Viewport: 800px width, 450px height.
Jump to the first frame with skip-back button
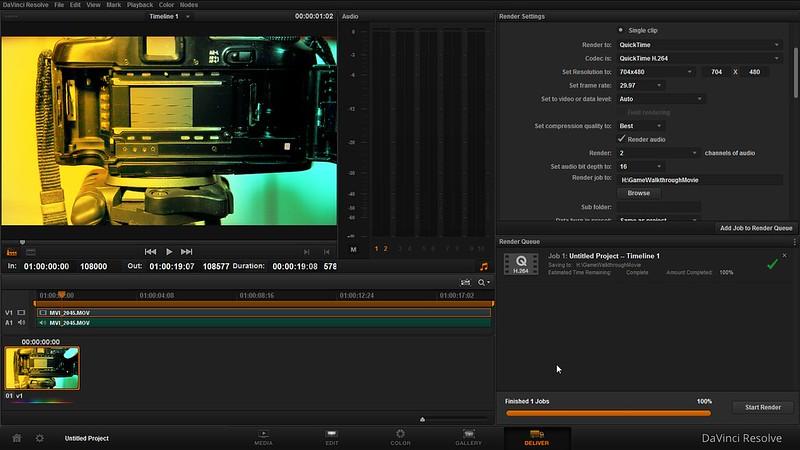150,251
